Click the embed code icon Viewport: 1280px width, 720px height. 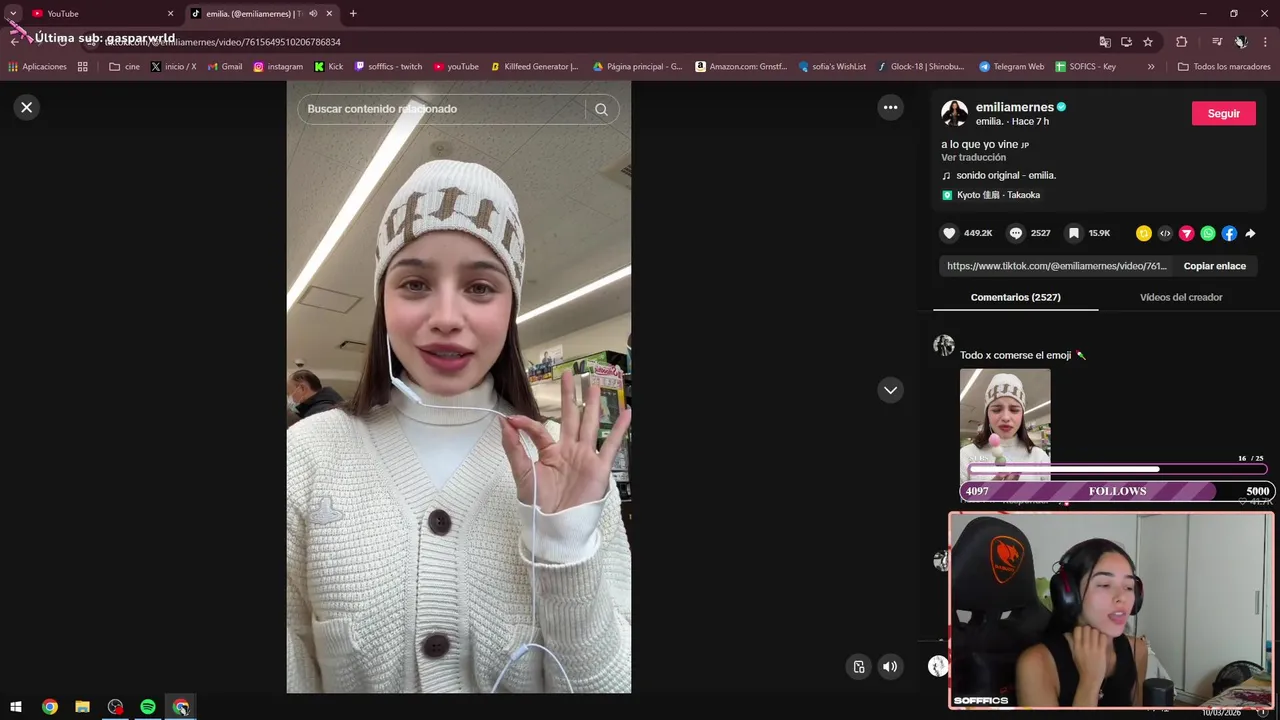coord(1165,233)
